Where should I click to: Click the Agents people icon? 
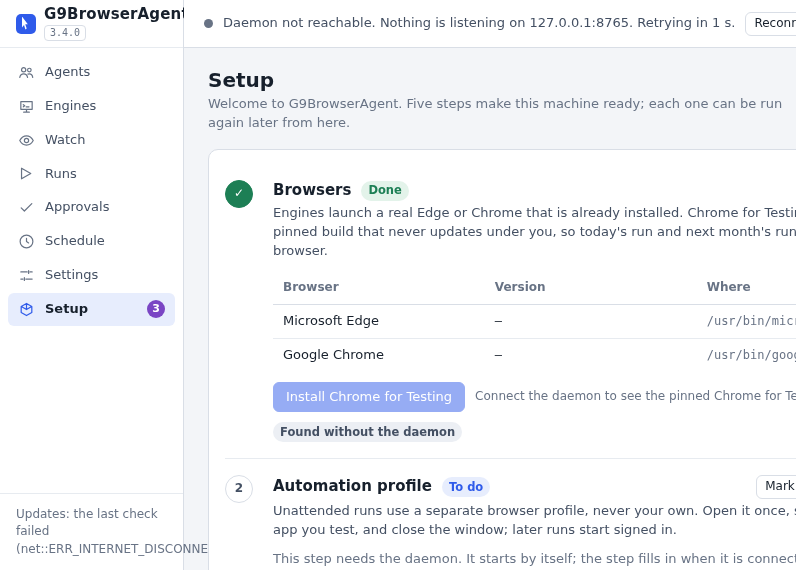point(26,73)
